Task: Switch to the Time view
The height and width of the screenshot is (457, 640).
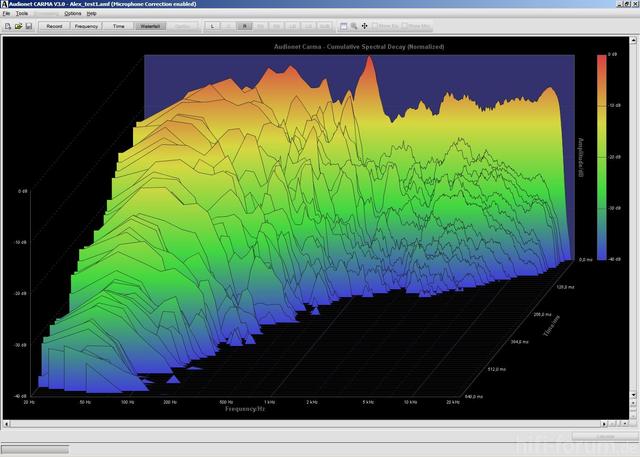Action: (x=119, y=25)
